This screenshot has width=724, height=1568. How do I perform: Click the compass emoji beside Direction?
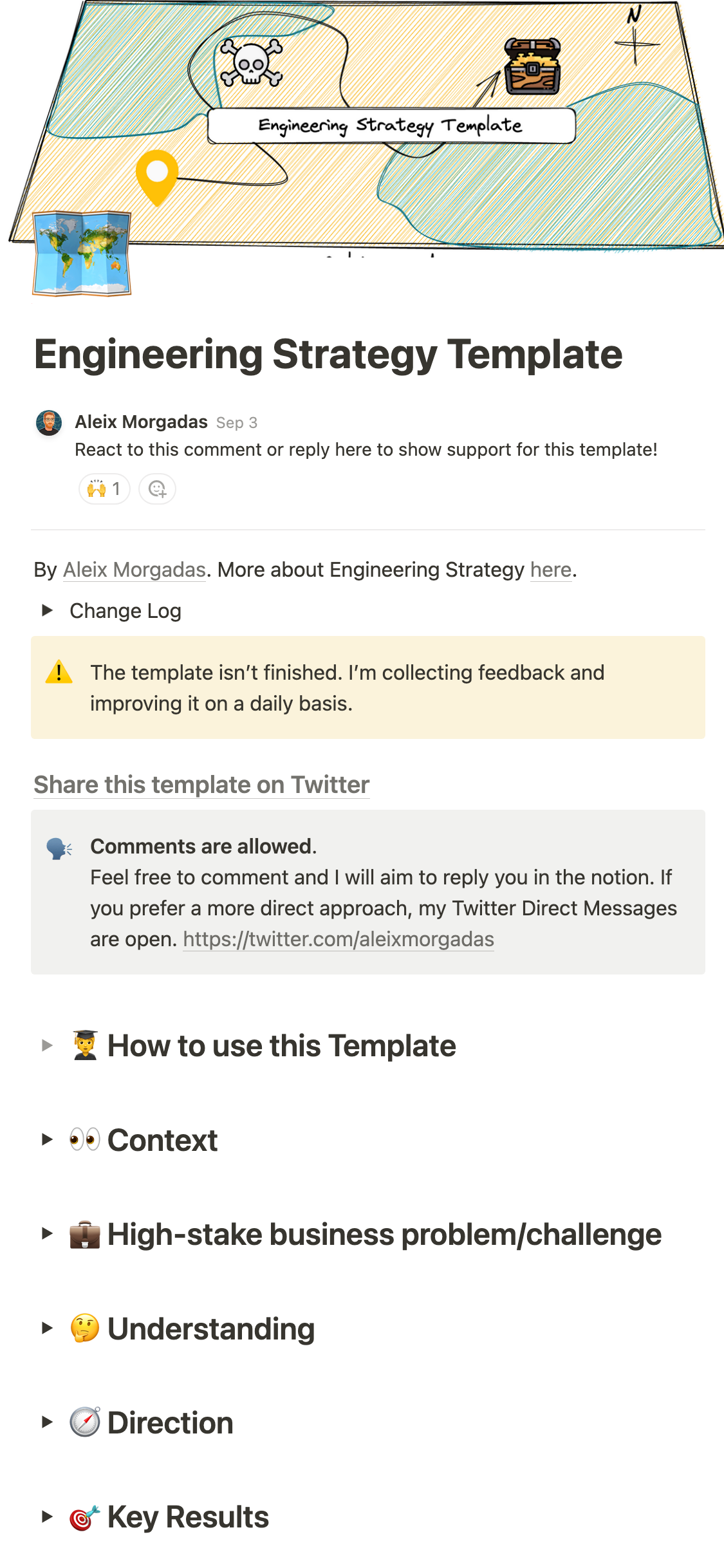click(x=85, y=1423)
